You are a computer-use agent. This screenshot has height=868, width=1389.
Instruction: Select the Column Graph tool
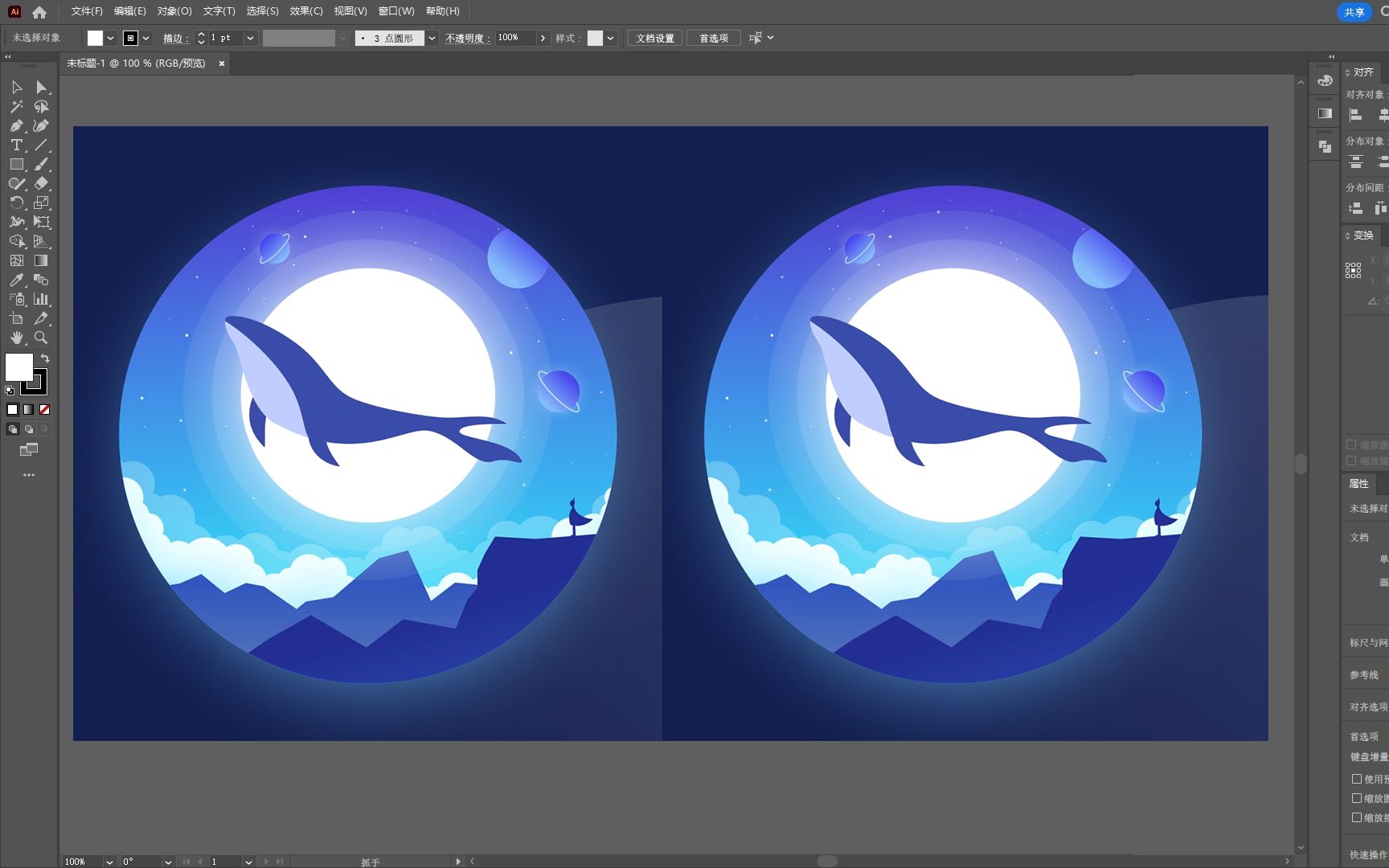coord(41,299)
